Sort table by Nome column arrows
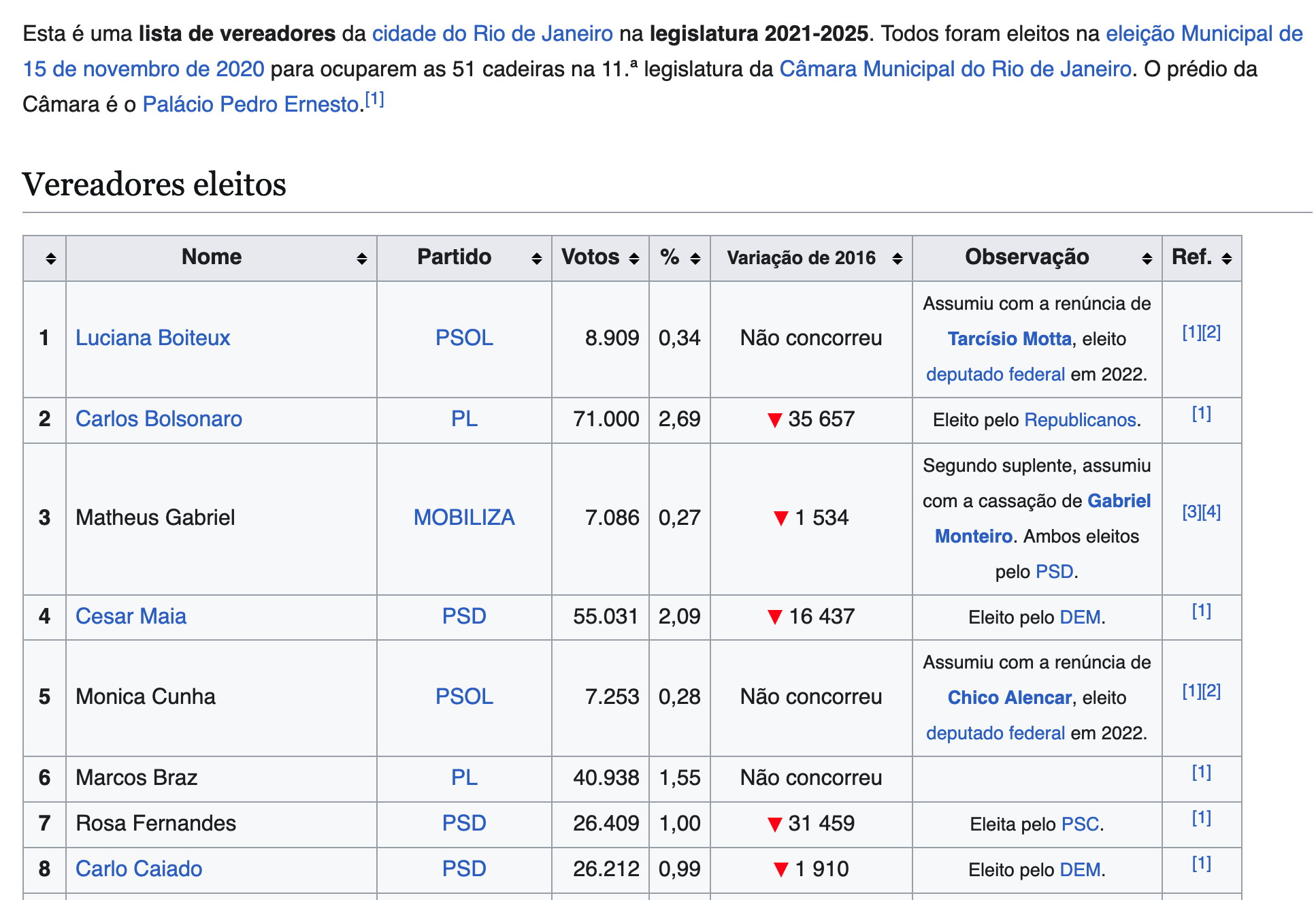The height and width of the screenshot is (900, 1316). pyautogui.click(x=361, y=258)
